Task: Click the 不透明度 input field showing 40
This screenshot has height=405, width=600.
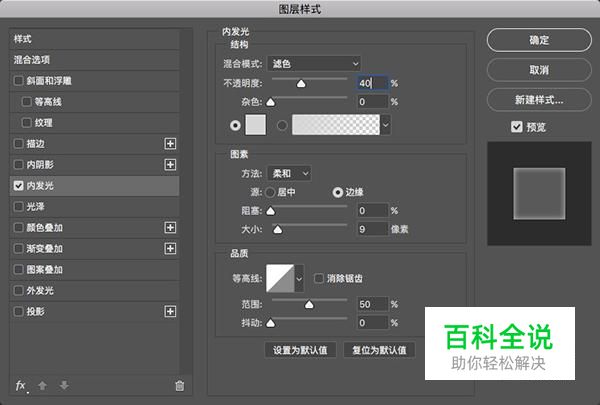Action: point(373,83)
